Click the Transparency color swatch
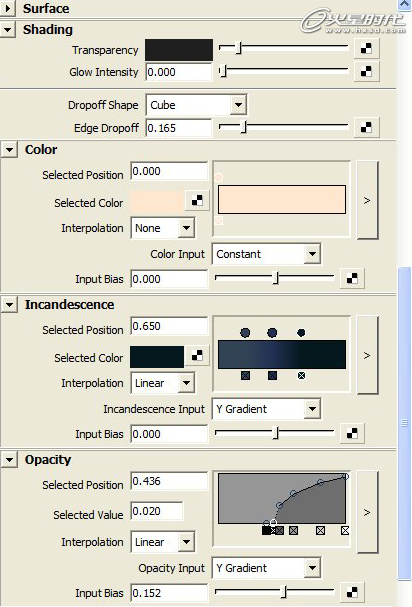Image resolution: width=412 pixels, height=607 pixels. pyautogui.click(x=179, y=50)
